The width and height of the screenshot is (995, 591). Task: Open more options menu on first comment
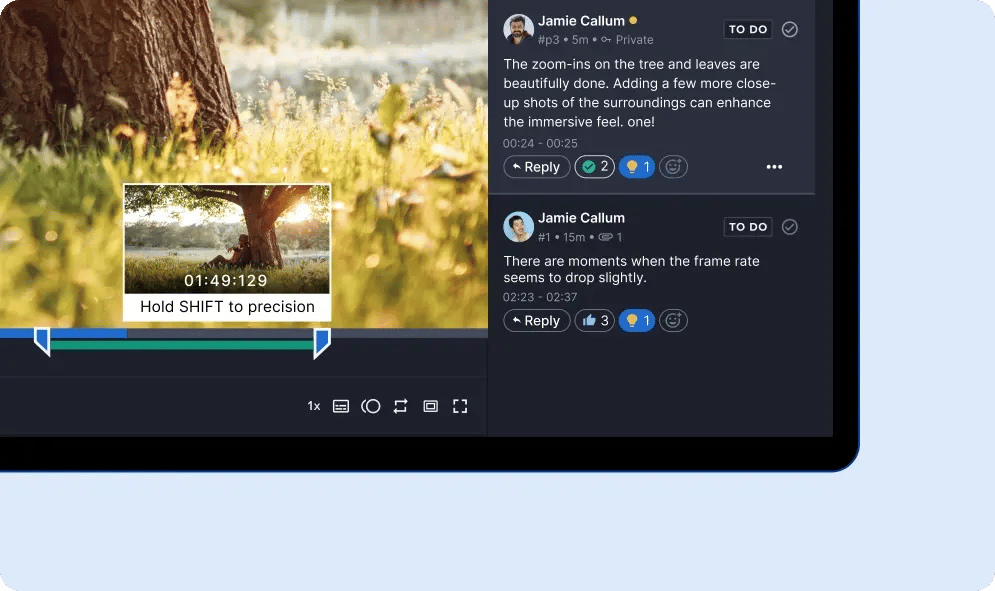pyautogui.click(x=774, y=167)
